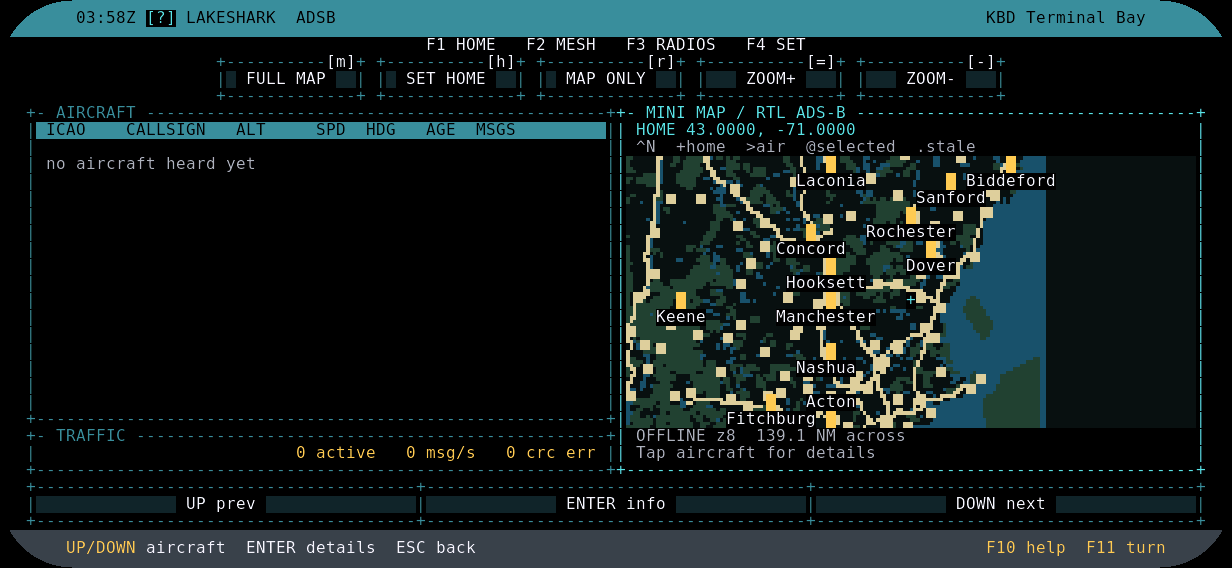
Task: Click the HDG column header
Action: tap(381, 130)
